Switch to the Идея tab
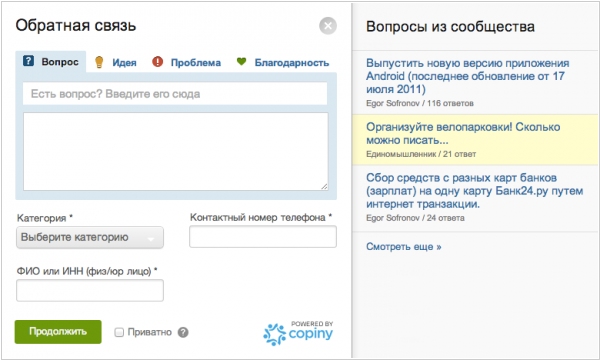This screenshot has width=600, height=360. click(x=124, y=62)
